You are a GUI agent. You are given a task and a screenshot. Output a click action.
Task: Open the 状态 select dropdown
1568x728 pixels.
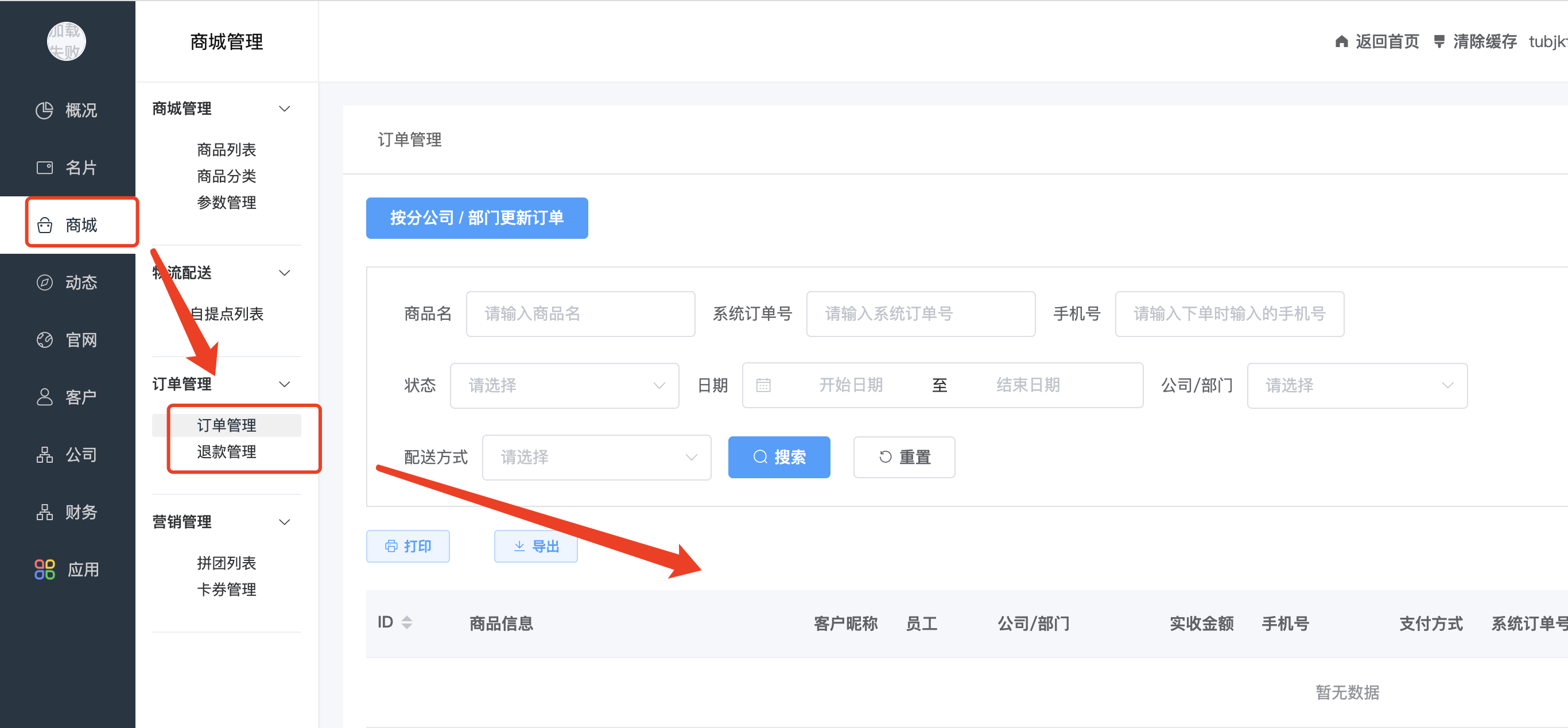point(564,385)
